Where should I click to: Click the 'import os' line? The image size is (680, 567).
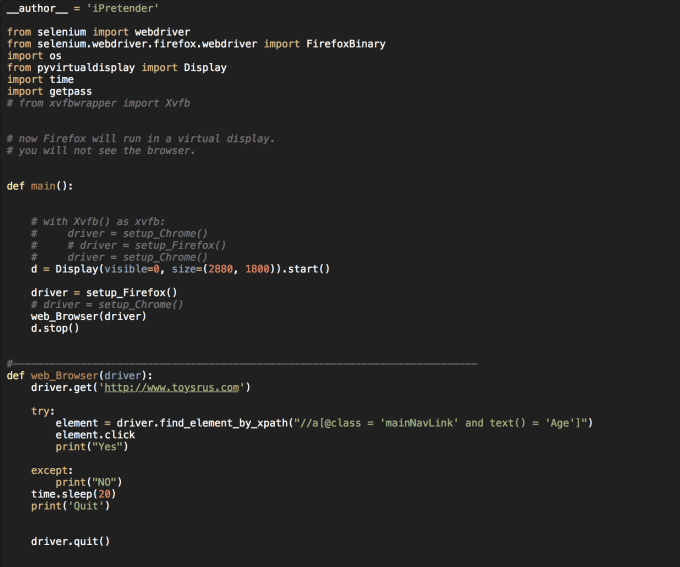(34, 56)
